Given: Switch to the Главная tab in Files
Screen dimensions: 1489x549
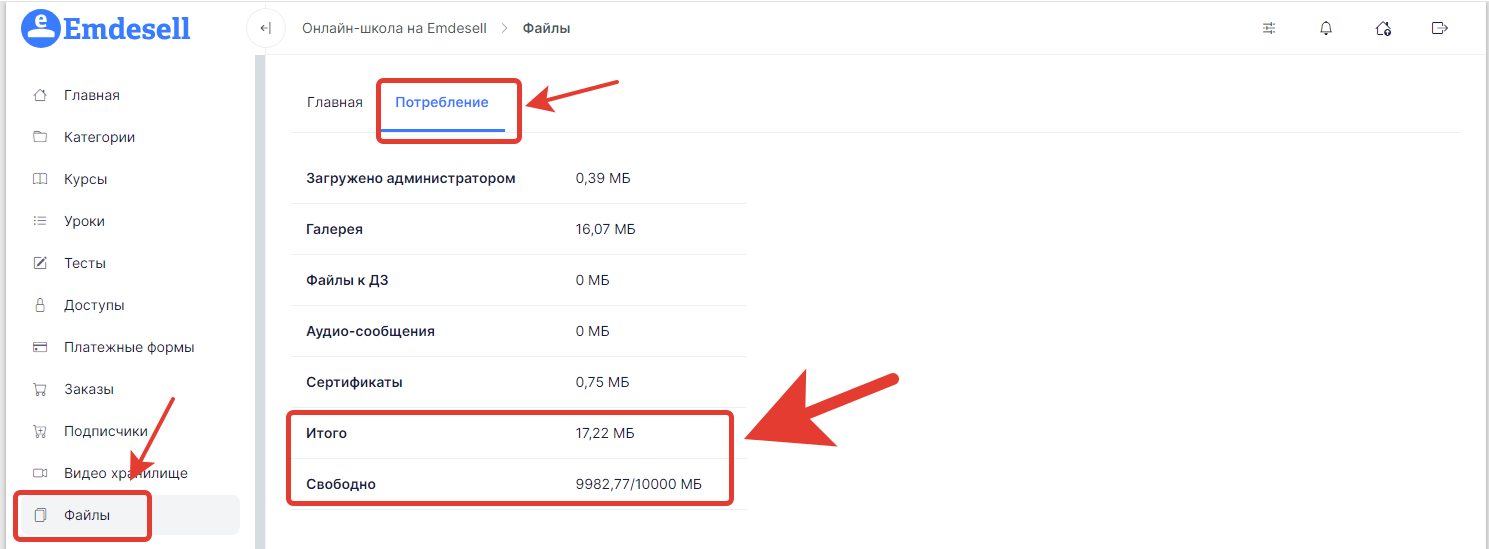Looking at the screenshot, I should coord(335,102).
